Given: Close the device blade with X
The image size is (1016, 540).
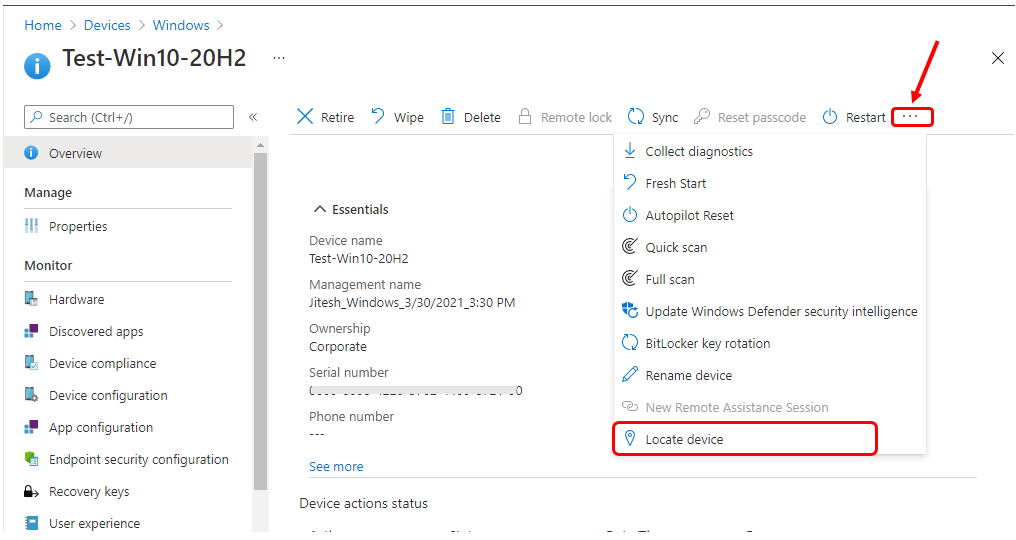Looking at the screenshot, I should 998,58.
